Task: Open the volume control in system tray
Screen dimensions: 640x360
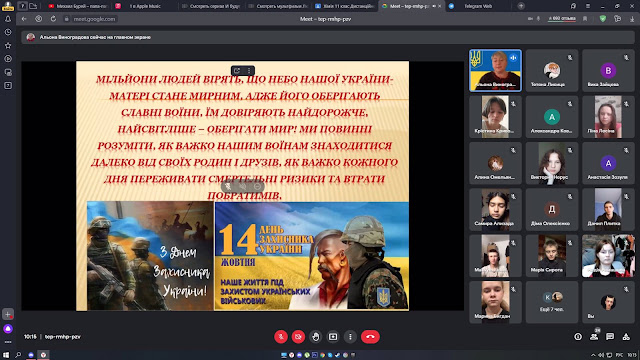Action: point(601,355)
